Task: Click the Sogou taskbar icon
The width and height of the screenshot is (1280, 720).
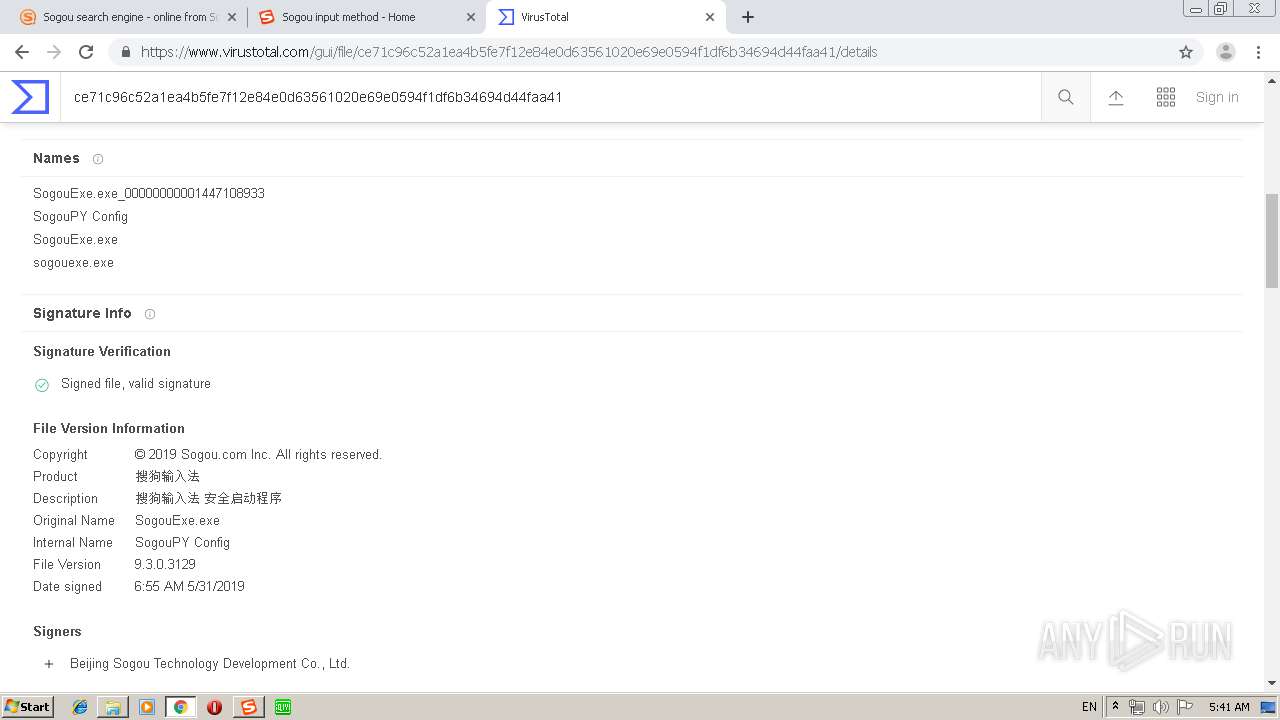Action: (248, 707)
